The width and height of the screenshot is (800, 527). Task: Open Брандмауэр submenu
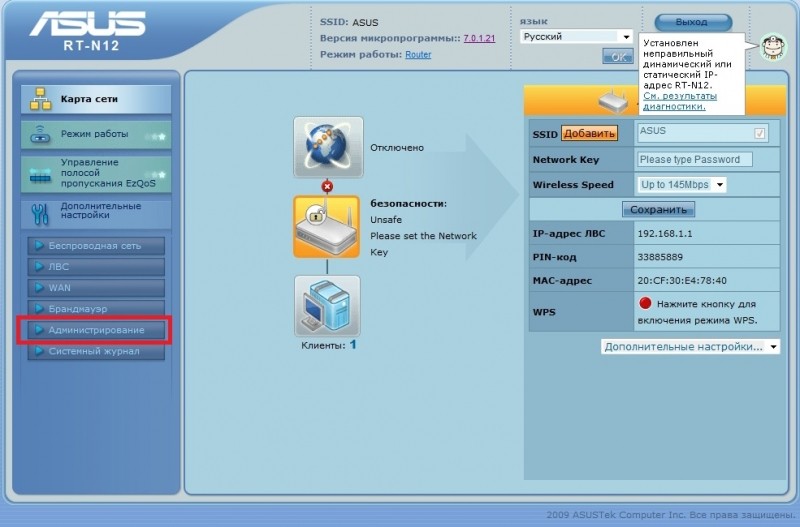tap(96, 309)
